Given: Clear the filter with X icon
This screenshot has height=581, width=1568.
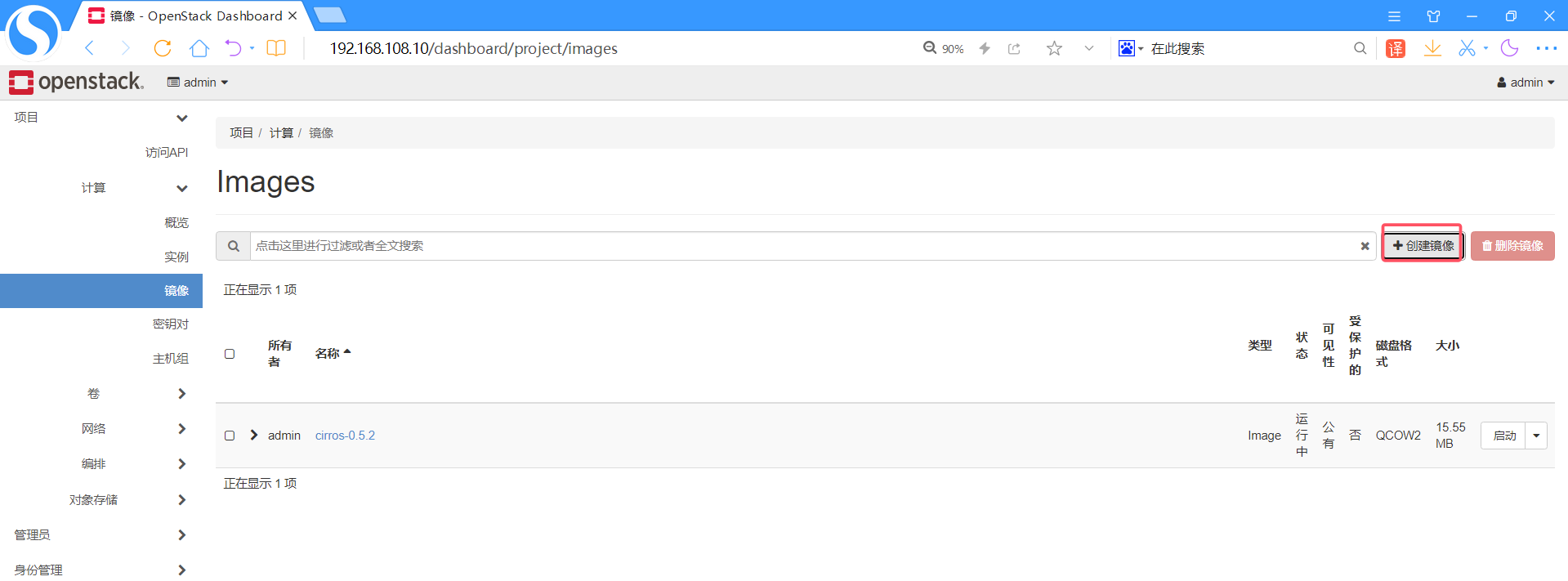Looking at the screenshot, I should click(1365, 246).
